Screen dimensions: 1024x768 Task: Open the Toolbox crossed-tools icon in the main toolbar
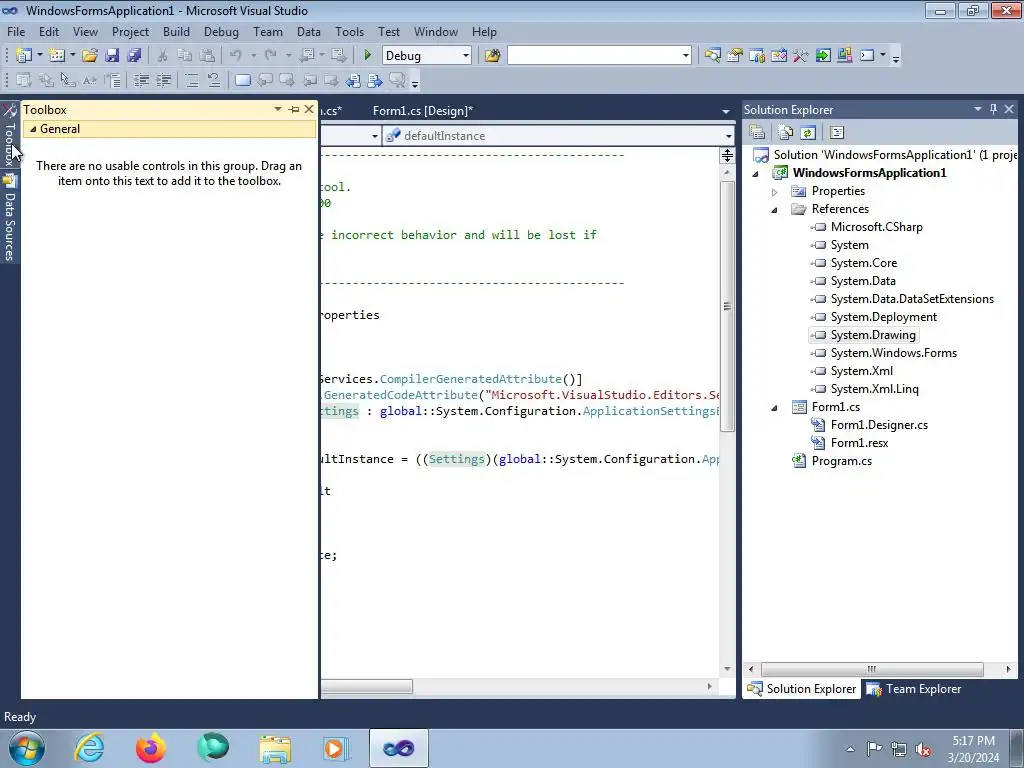(801, 56)
